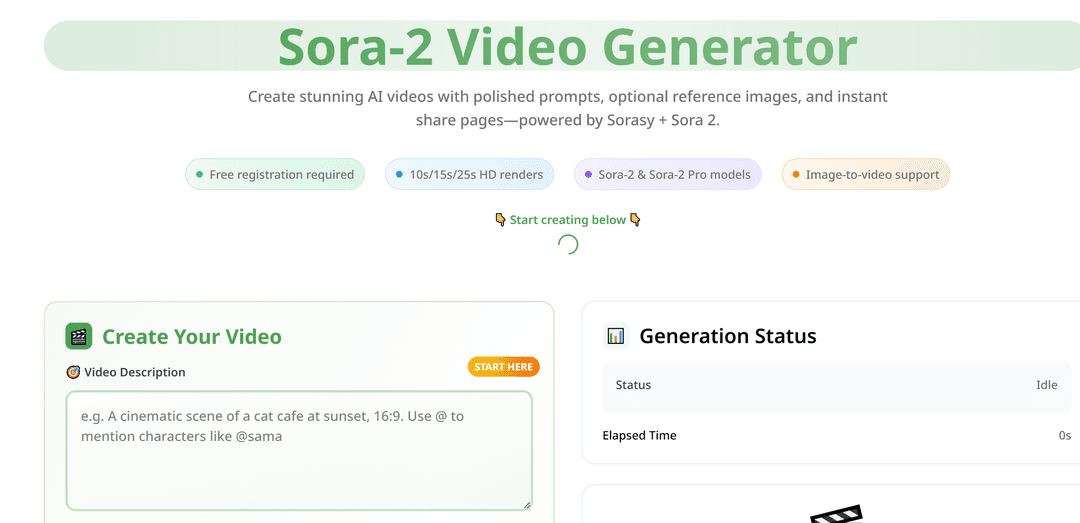Select the 10s/15s/25s HD renders badge
This screenshot has height=523, width=1080.
coord(469,175)
